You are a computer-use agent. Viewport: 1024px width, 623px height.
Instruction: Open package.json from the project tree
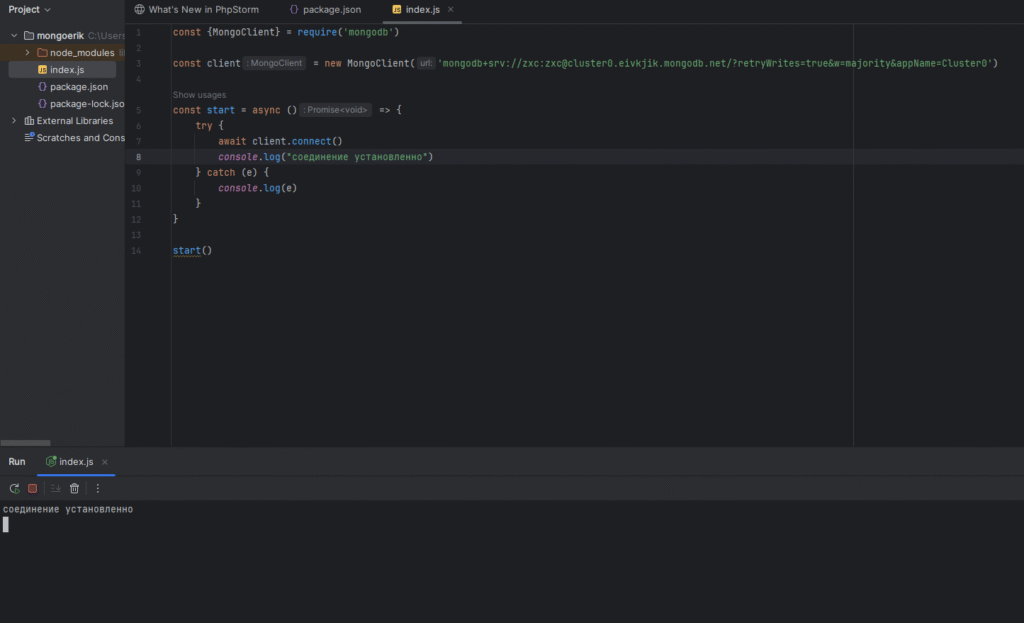pos(78,87)
